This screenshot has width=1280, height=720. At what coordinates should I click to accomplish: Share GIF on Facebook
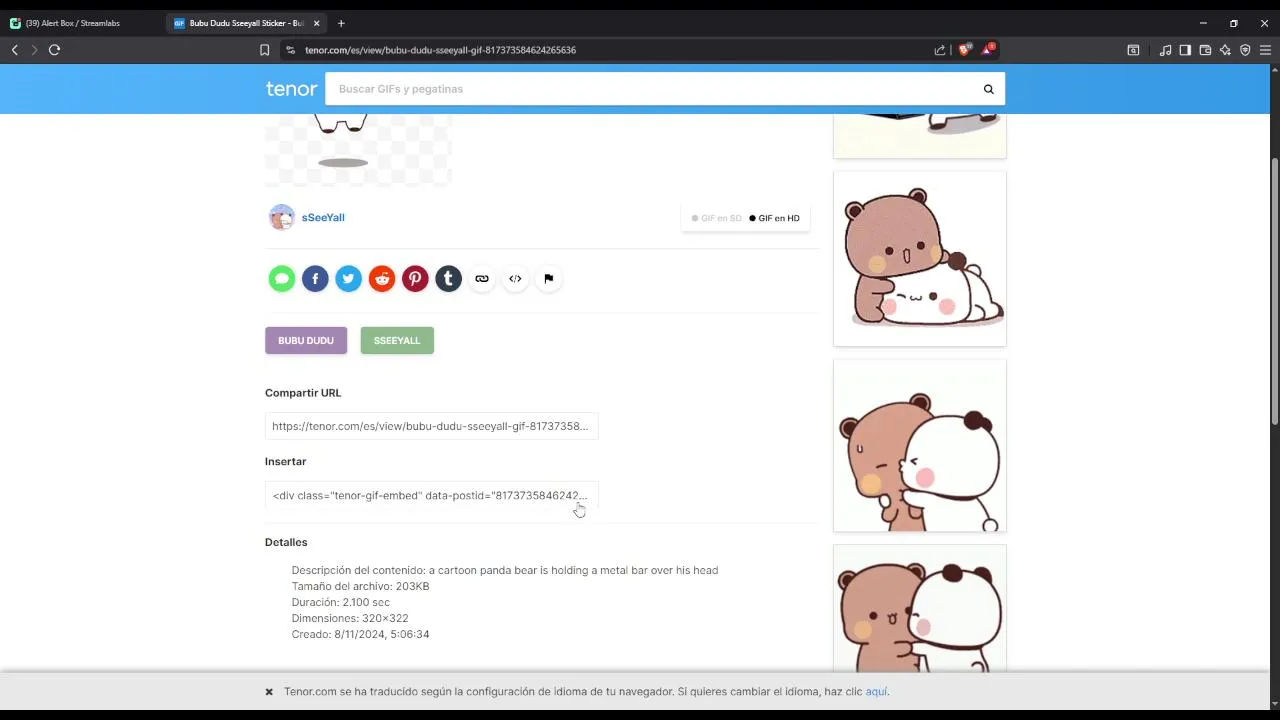(x=315, y=279)
